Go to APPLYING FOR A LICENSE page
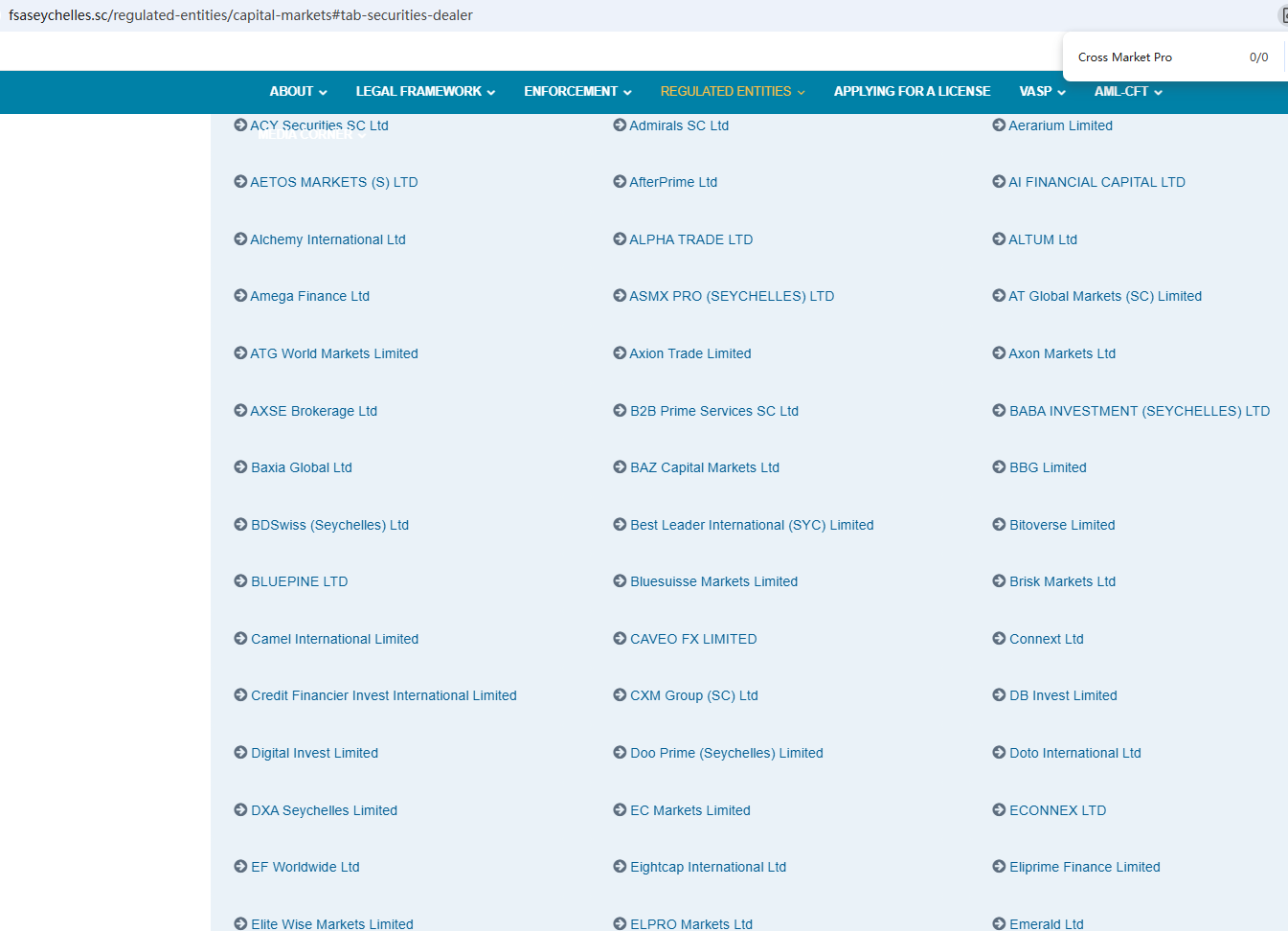The image size is (1288, 931). pos(912,92)
